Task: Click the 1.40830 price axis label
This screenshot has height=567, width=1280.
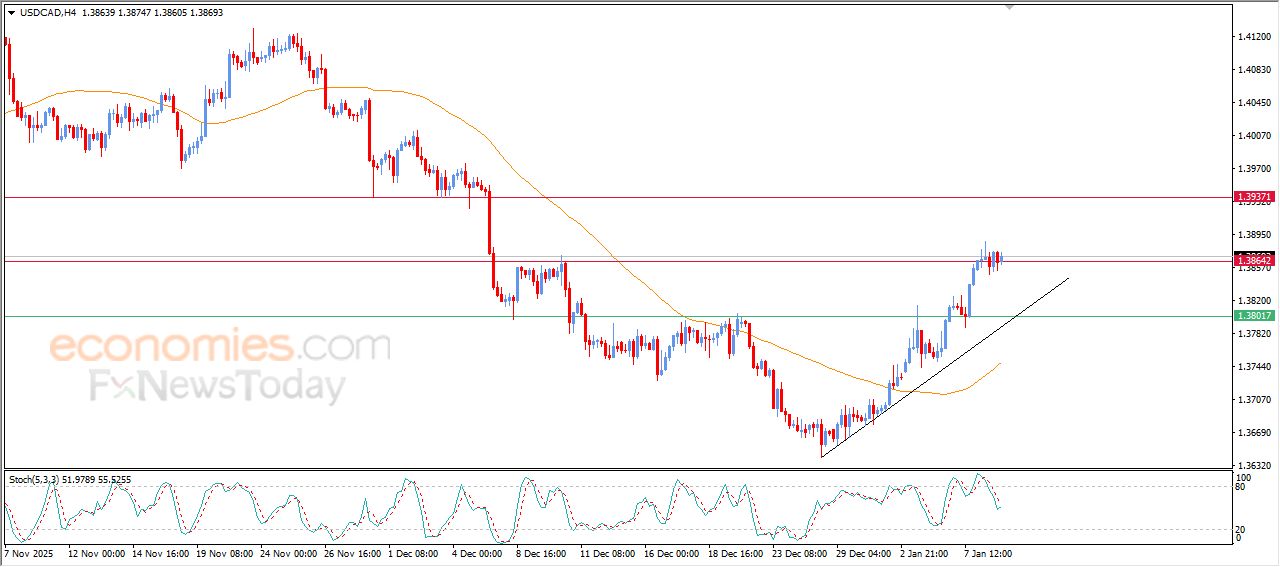Action: (x=1254, y=70)
